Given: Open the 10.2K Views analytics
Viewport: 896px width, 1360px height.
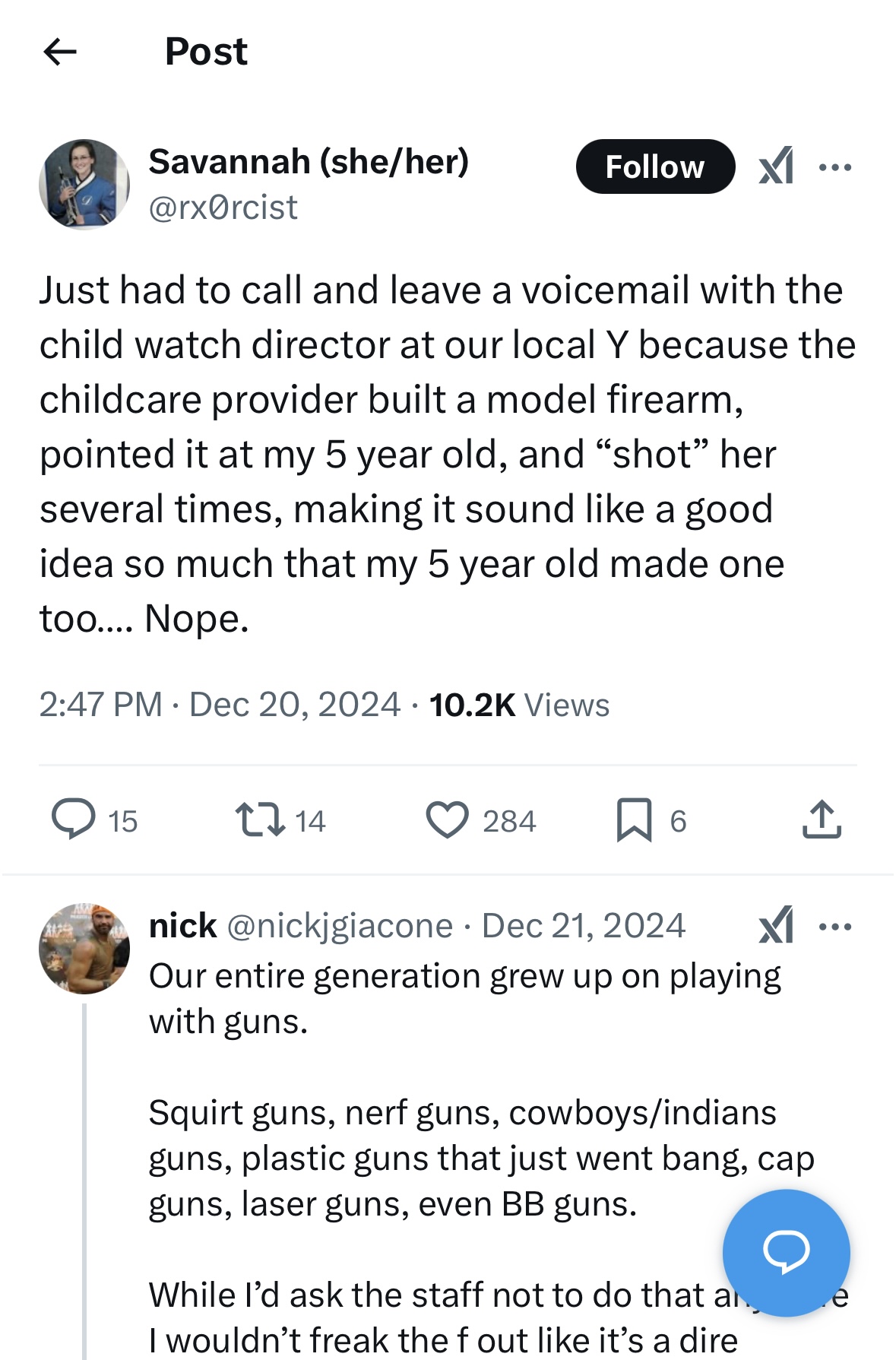Looking at the screenshot, I should pos(519,705).
